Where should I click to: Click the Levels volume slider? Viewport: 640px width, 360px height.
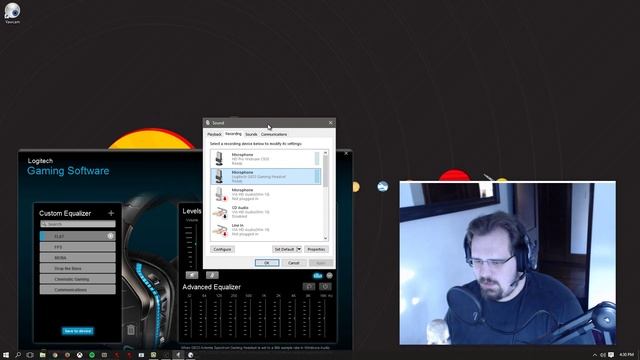(196, 244)
